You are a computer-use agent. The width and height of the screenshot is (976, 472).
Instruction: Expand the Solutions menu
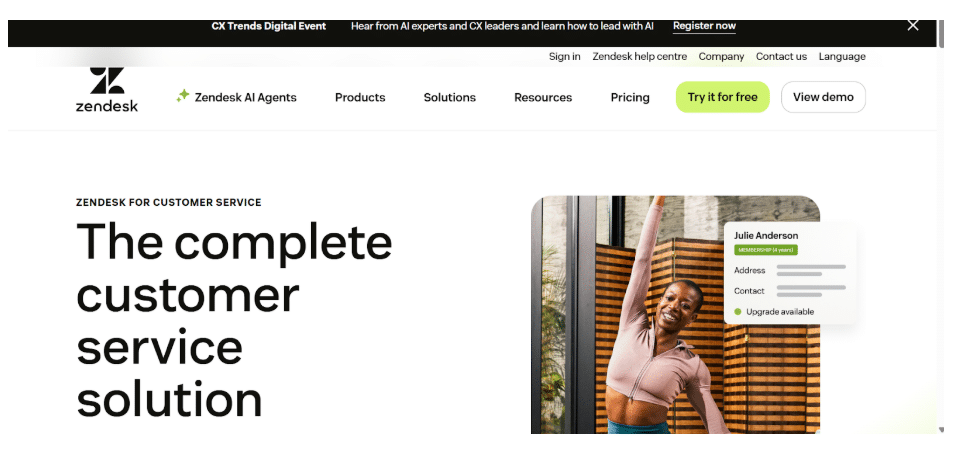(x=449, y=97)
